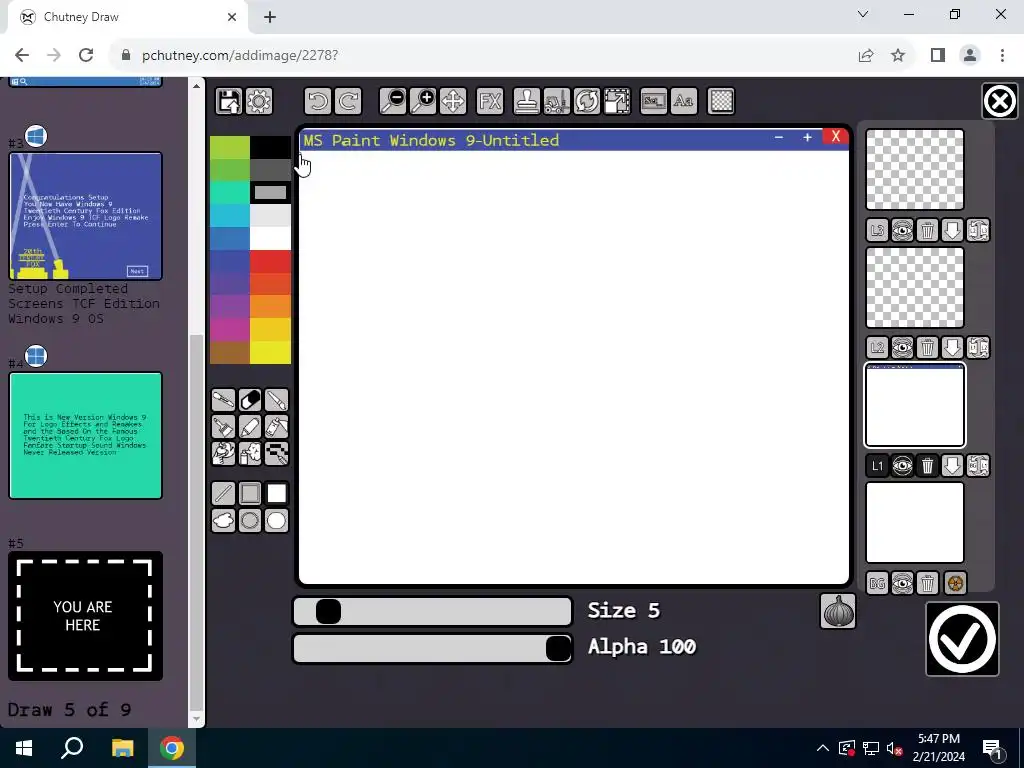Swap layers L2 and L3
Image resolution: width=1024 pixels, height=768 pixels.
point(978,230)
